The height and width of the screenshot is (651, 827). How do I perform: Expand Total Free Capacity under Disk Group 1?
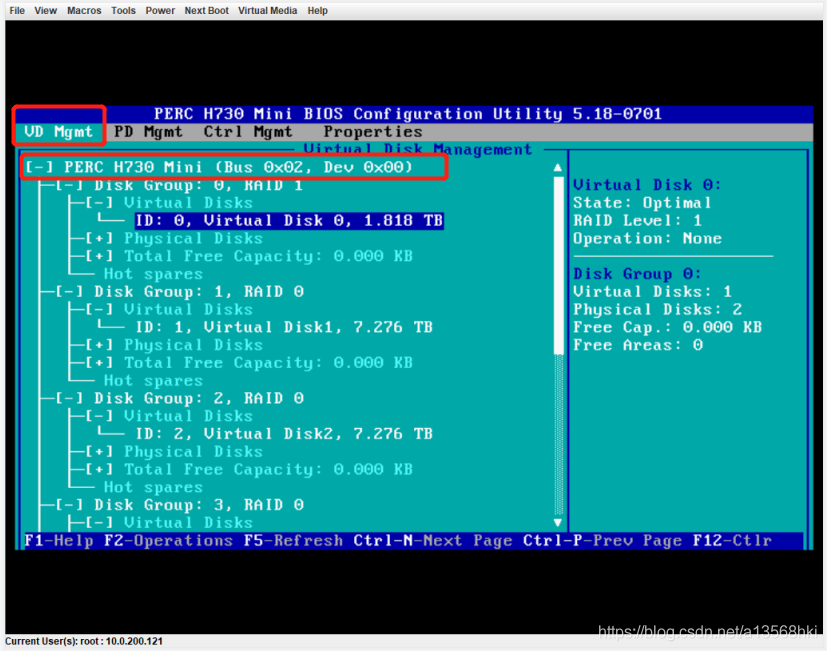(x=99, y=363)
